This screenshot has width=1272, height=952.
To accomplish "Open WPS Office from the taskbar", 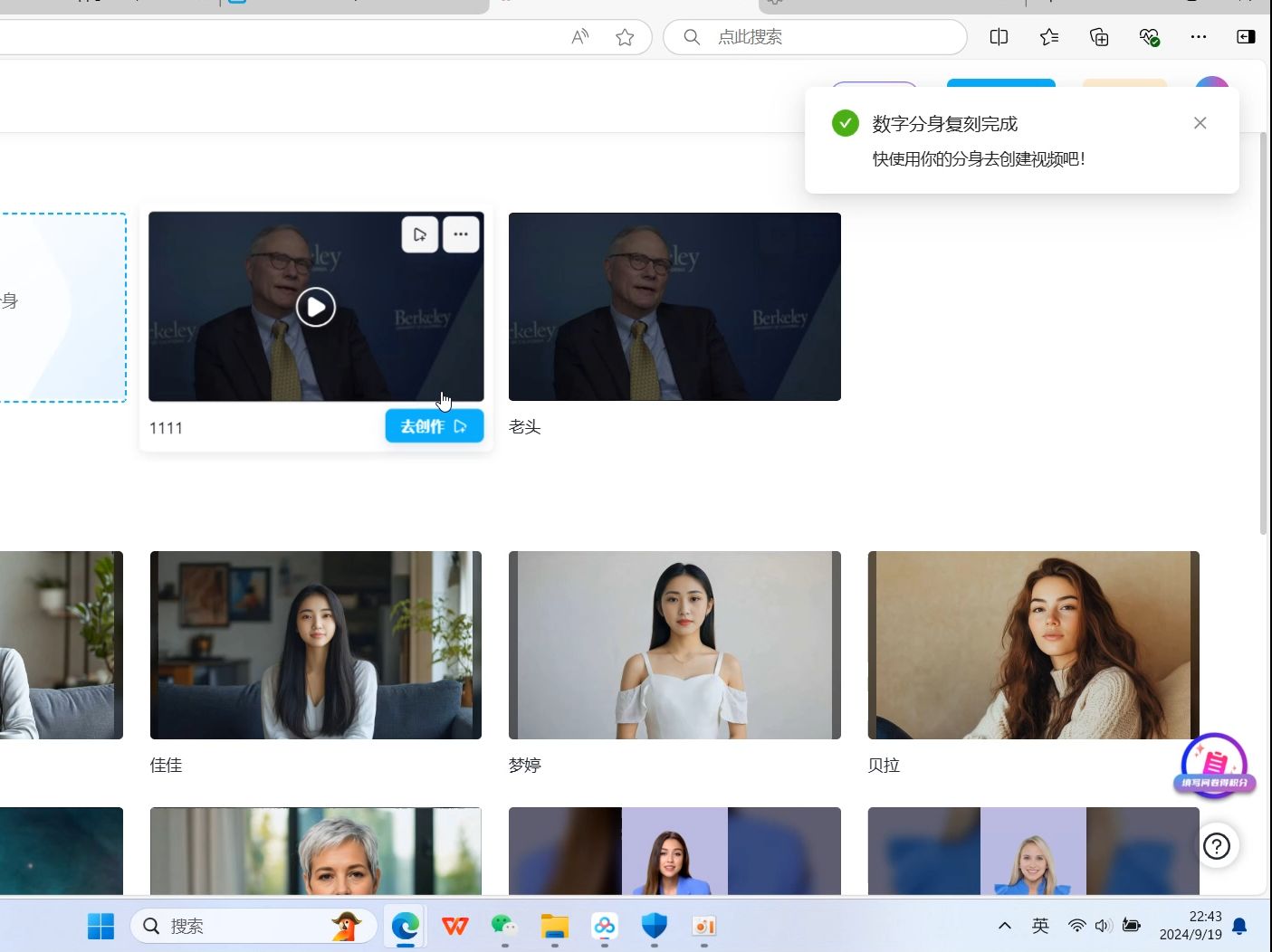I will coord(454,926).
